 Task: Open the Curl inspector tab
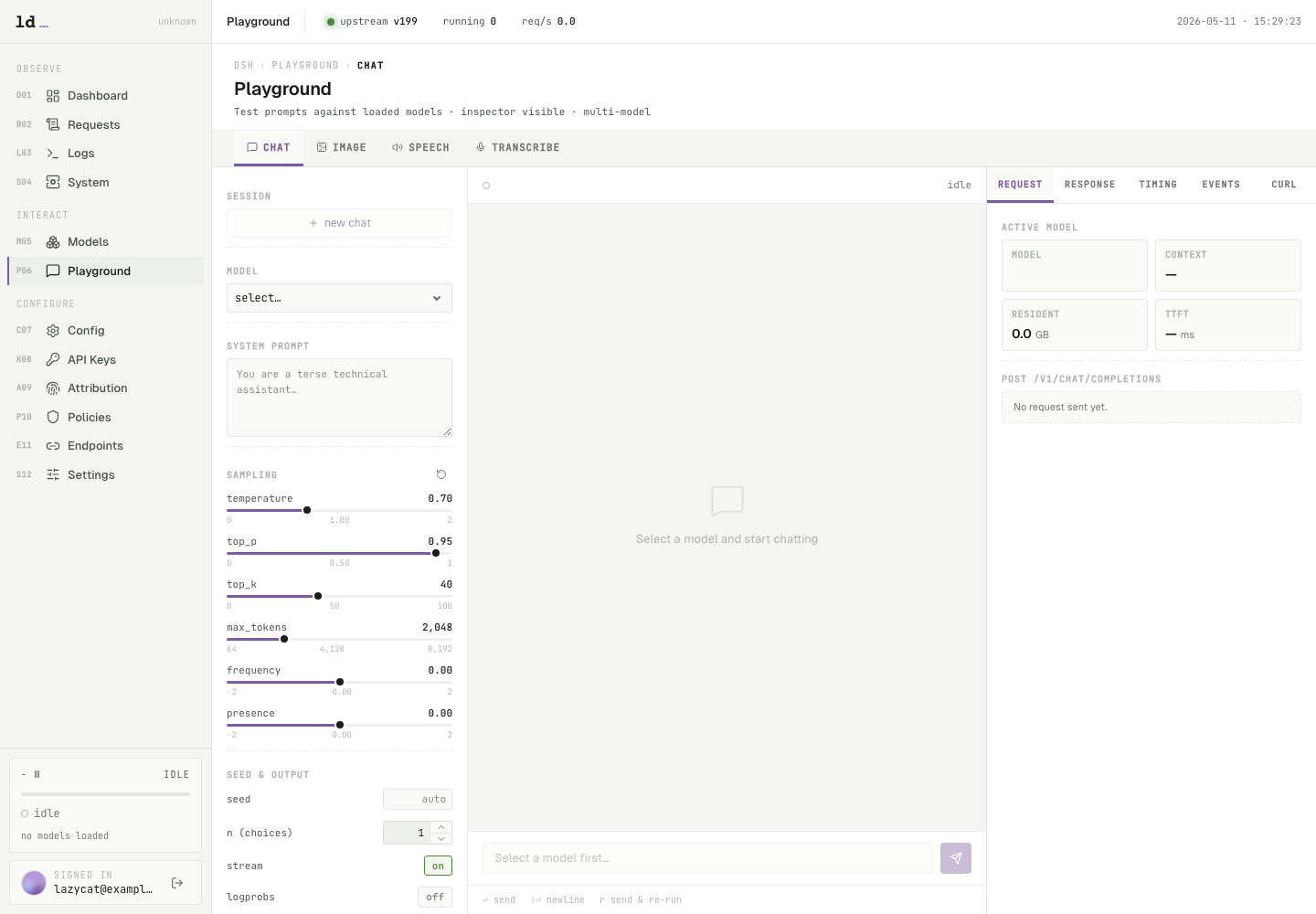pyautogui.click(x=1284, y=185)
